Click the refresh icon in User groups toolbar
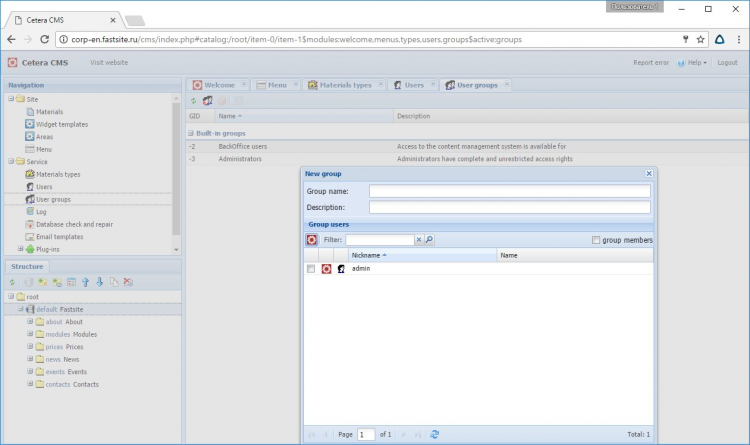The width and height of the screenshot is (750, 445). point(193,101)
